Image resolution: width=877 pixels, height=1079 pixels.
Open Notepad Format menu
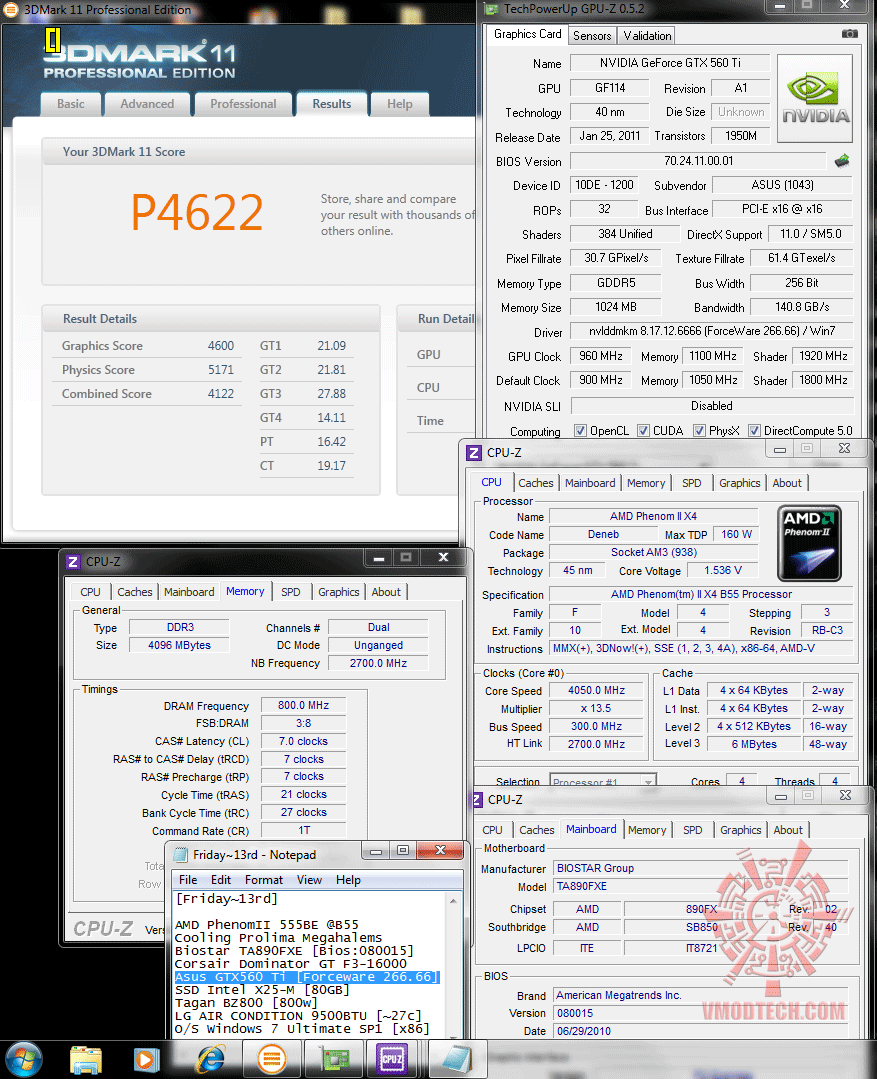pyautogui.click(x=264, y=880)
